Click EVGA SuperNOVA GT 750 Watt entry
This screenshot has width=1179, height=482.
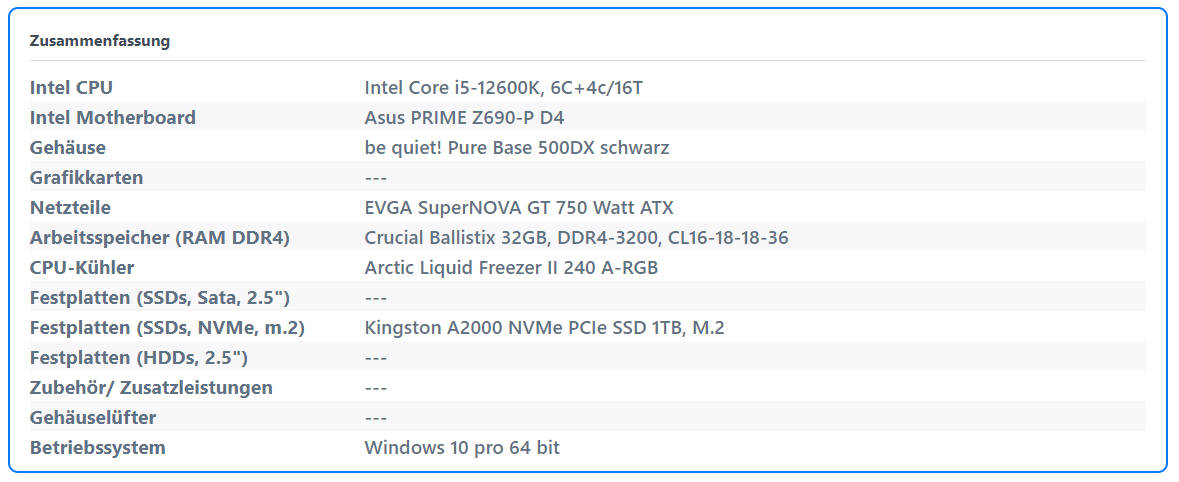520,208
